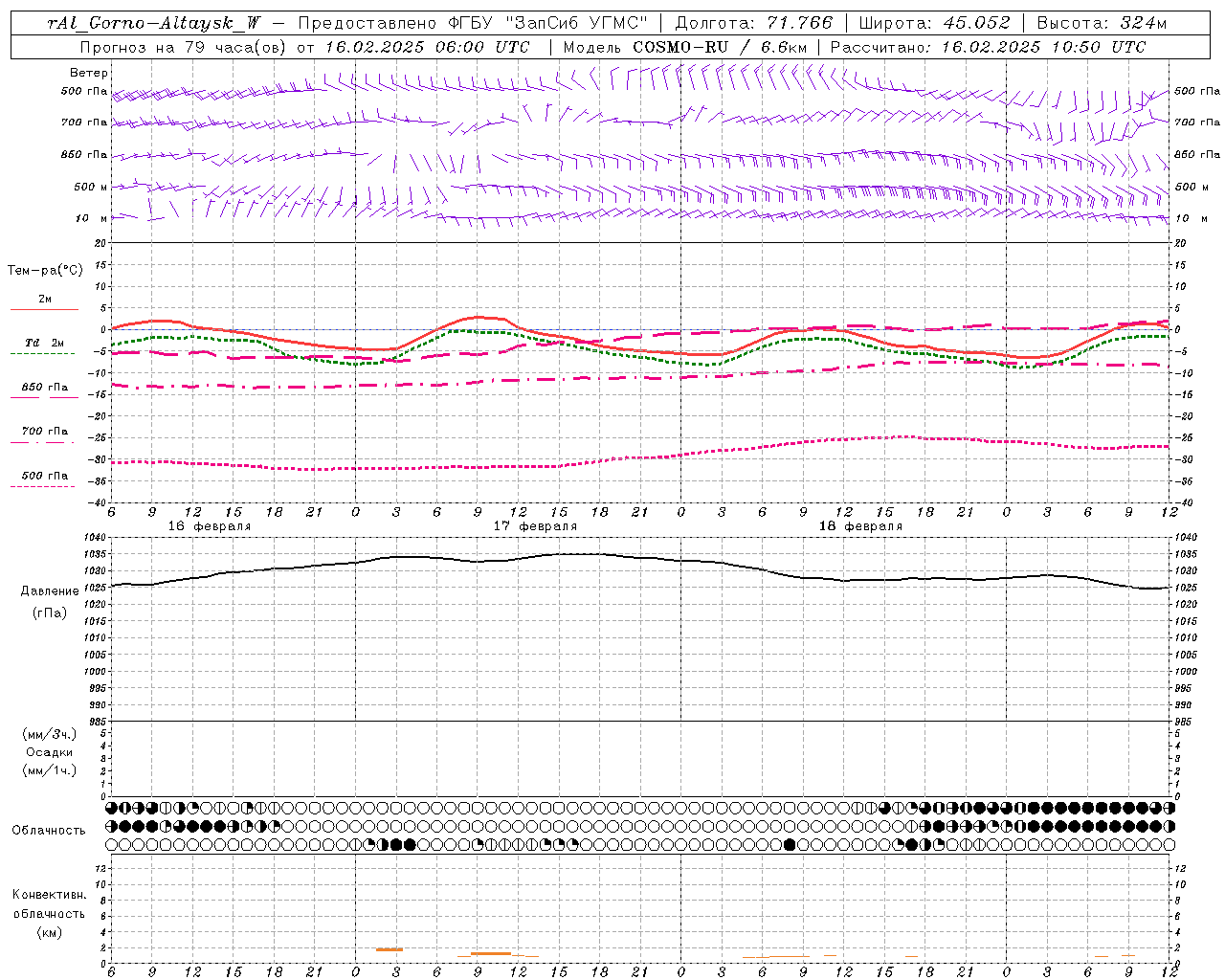The width and height of the screenshot is (1225, 980).
Task: Click the 500 гПа entry in temperature legend
Action: click(45, 476)
